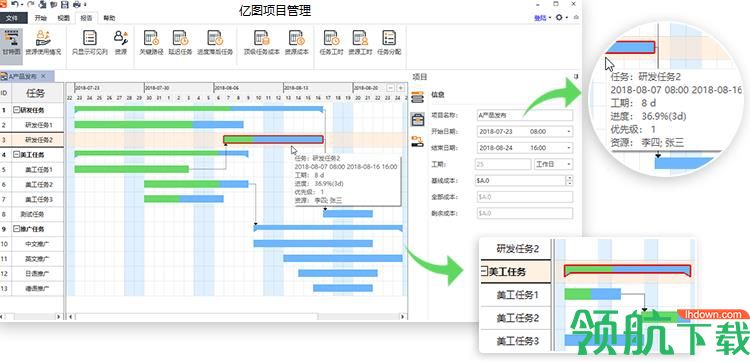Click the 登录 login link
Viewport: 750px width, 362px height.
[540, 18]
